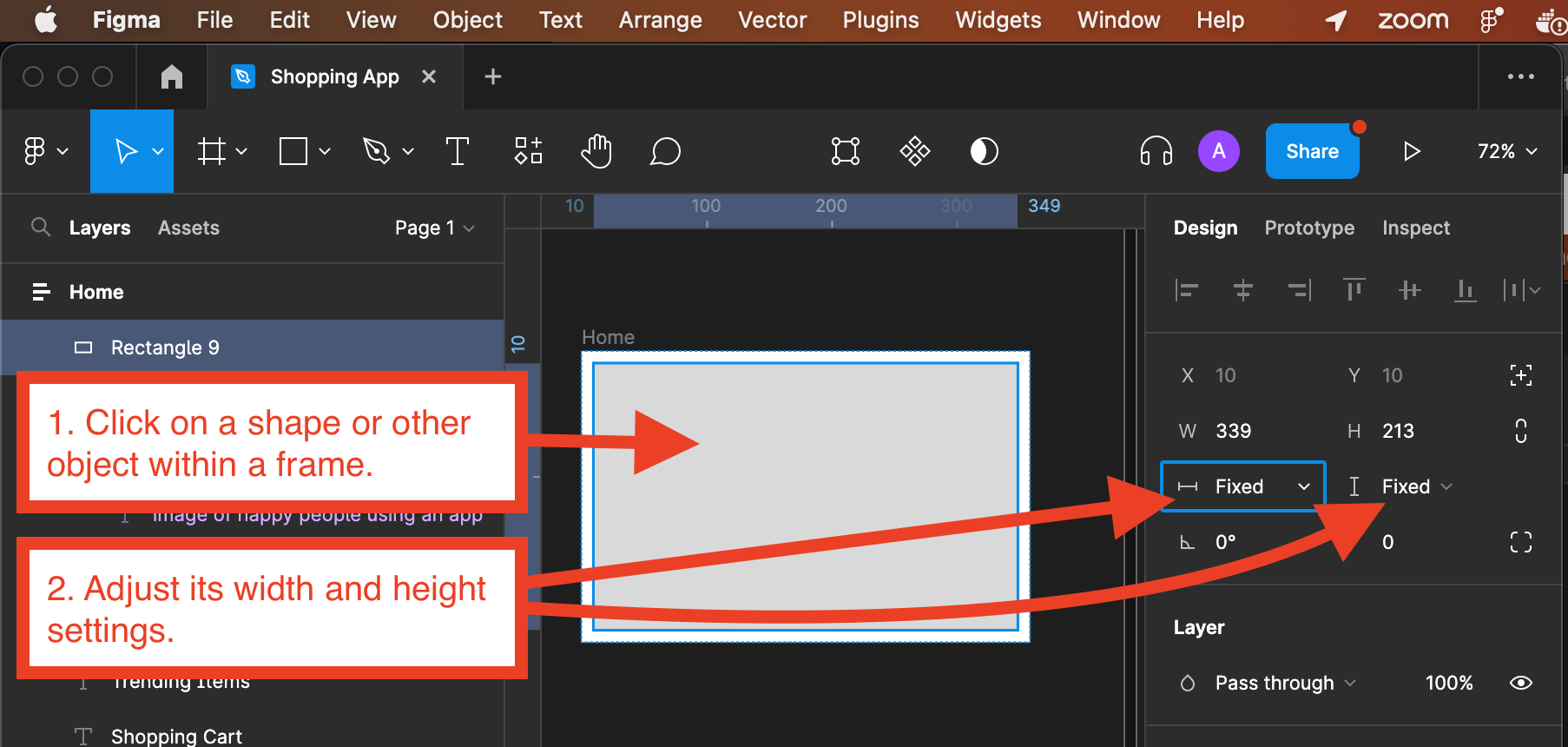Open the Edit menu
The image size is (1568, 747).
tap(289, 19)
